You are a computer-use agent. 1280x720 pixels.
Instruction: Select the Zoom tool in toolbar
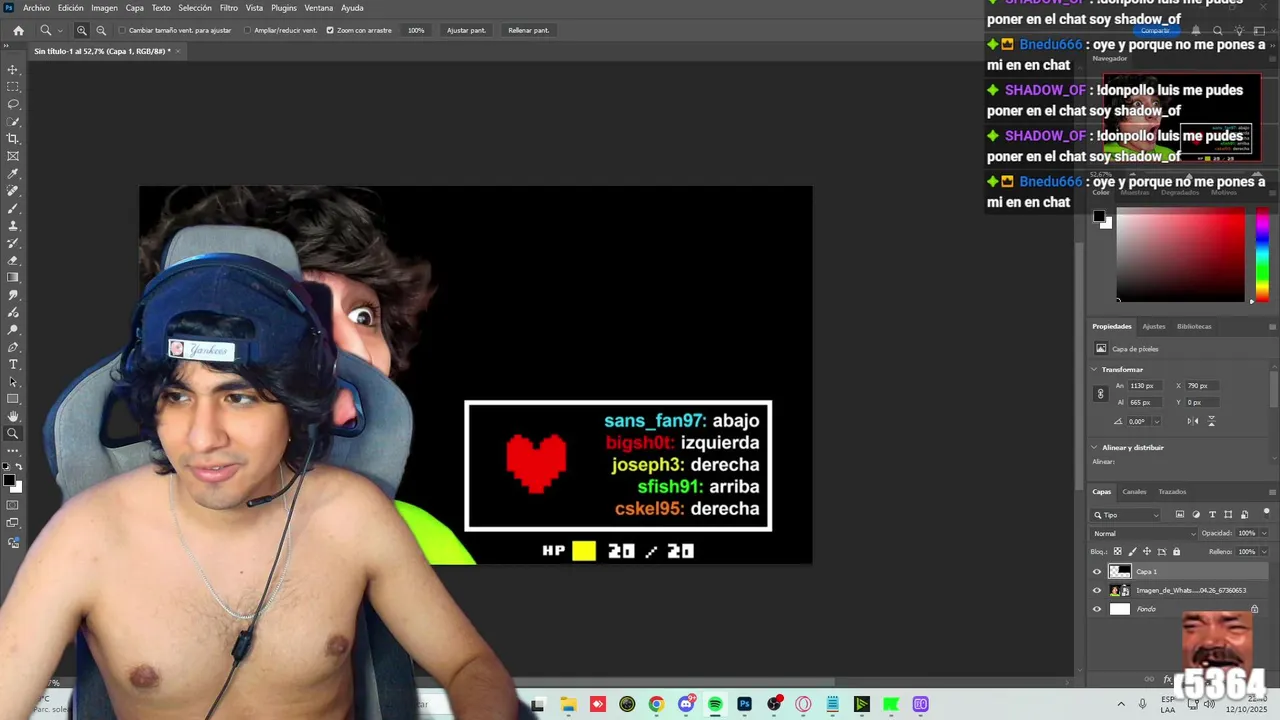coord(13,434)
